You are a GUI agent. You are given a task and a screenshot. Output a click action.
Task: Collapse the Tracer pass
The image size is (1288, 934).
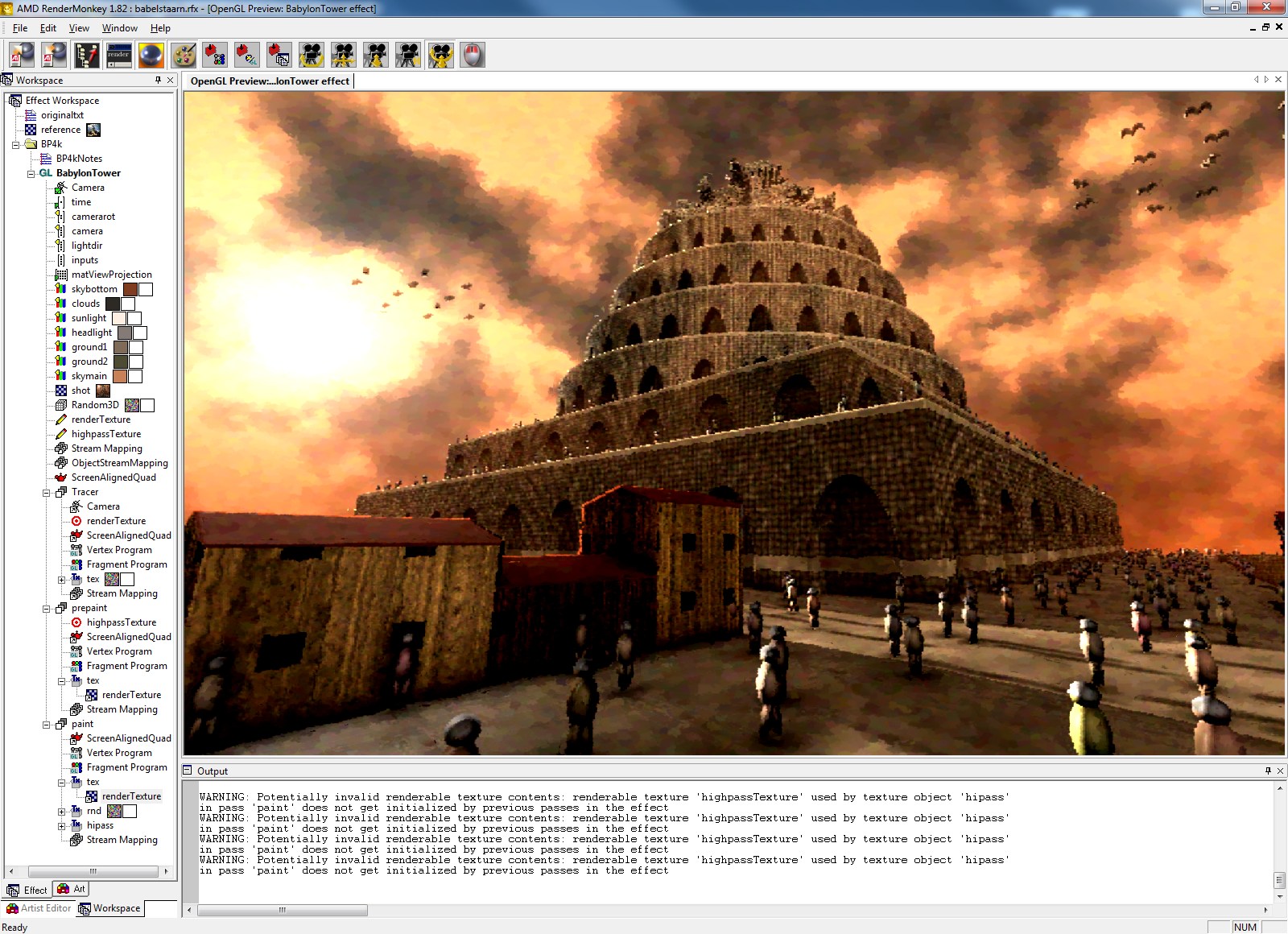47,493
